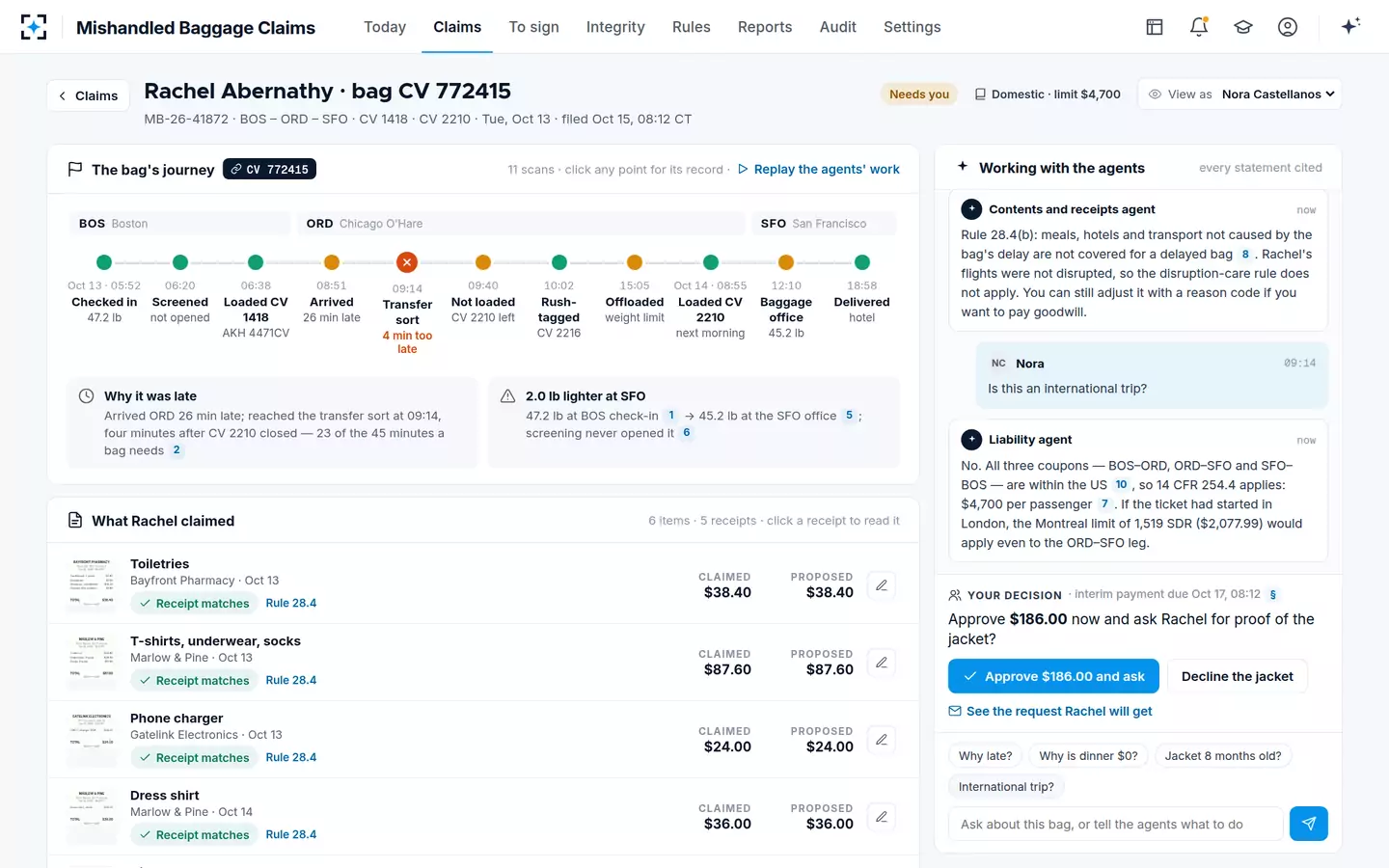Open the Rules tab

point(692,27)
